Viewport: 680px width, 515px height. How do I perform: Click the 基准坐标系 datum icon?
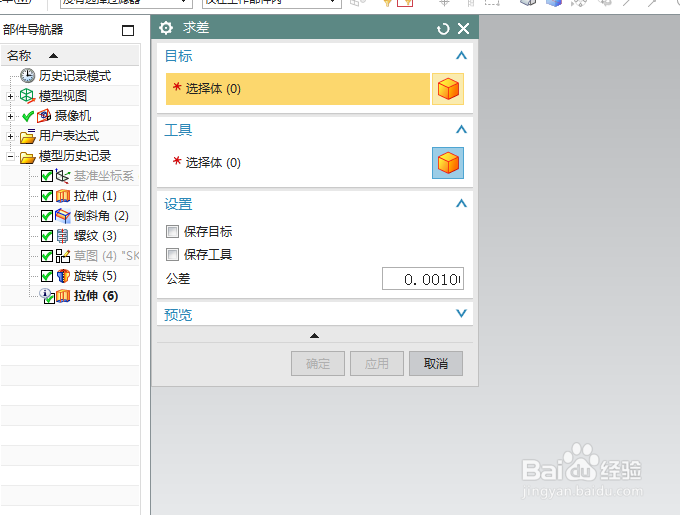tap(62, 176)
